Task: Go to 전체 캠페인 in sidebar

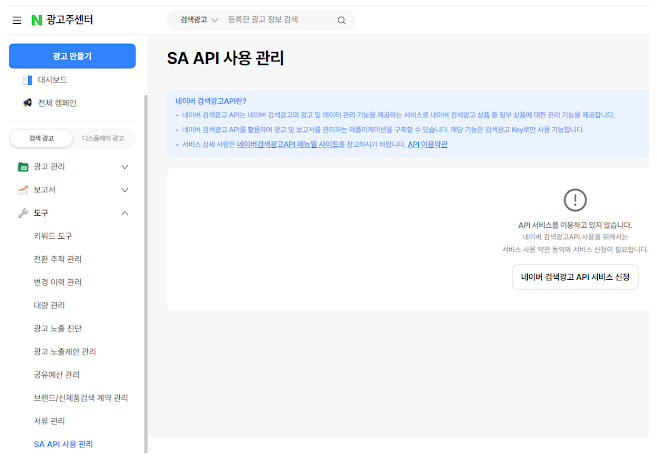Action: [57, 103]
